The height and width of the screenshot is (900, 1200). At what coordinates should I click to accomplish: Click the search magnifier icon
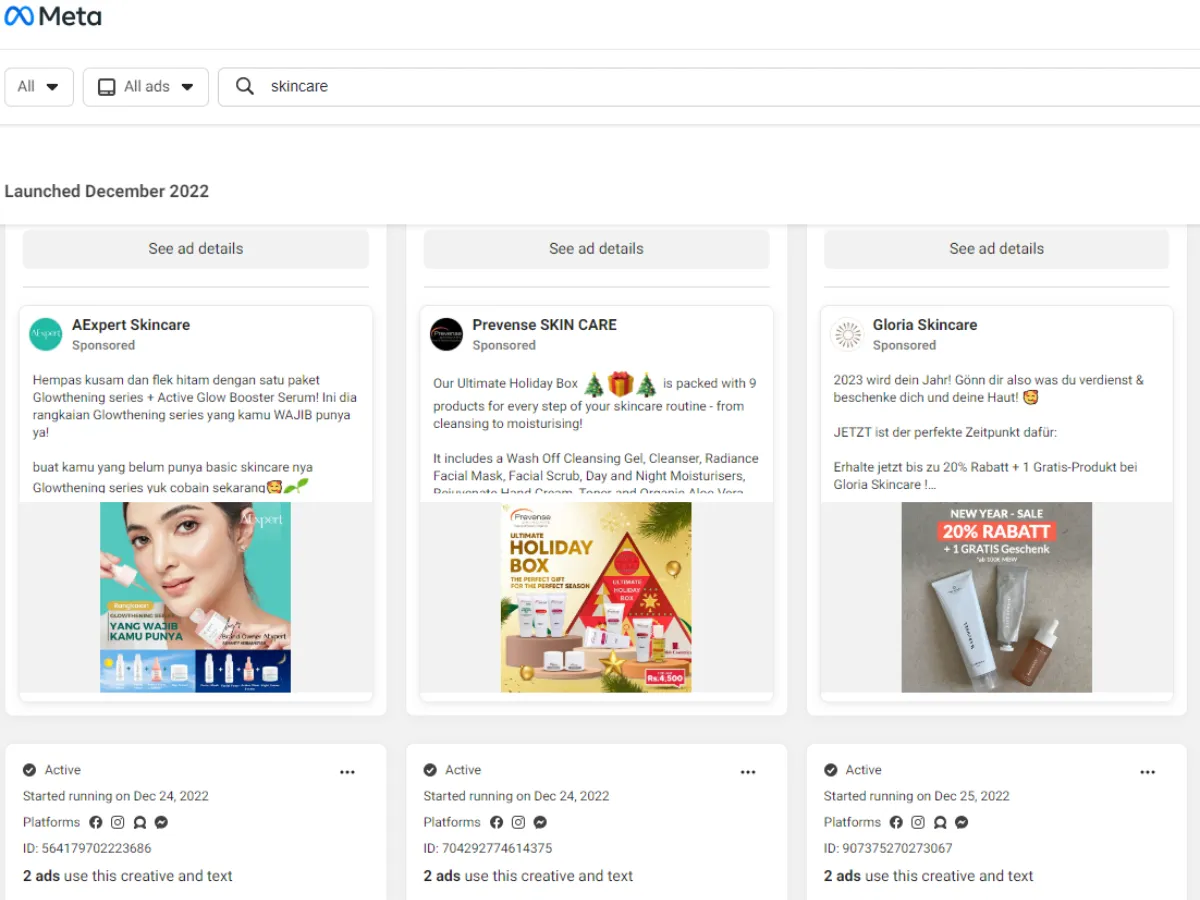tap(244, 86)
